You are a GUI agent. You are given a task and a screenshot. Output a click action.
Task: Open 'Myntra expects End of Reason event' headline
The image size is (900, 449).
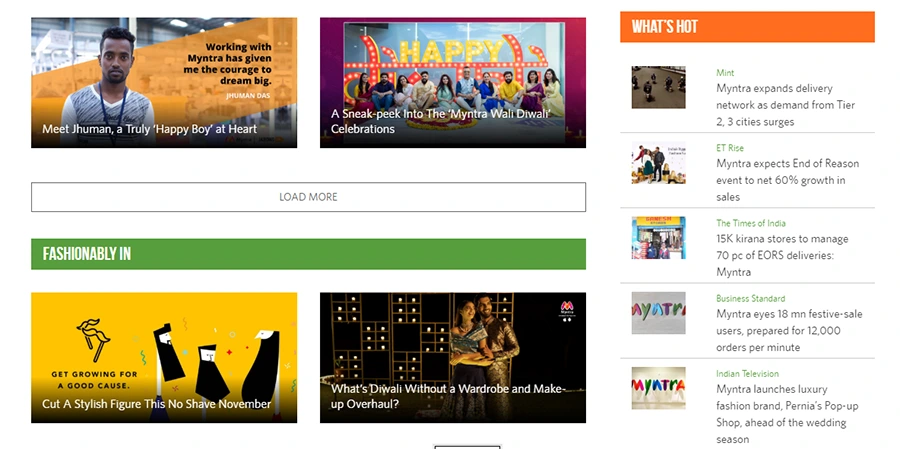point(787,180)
